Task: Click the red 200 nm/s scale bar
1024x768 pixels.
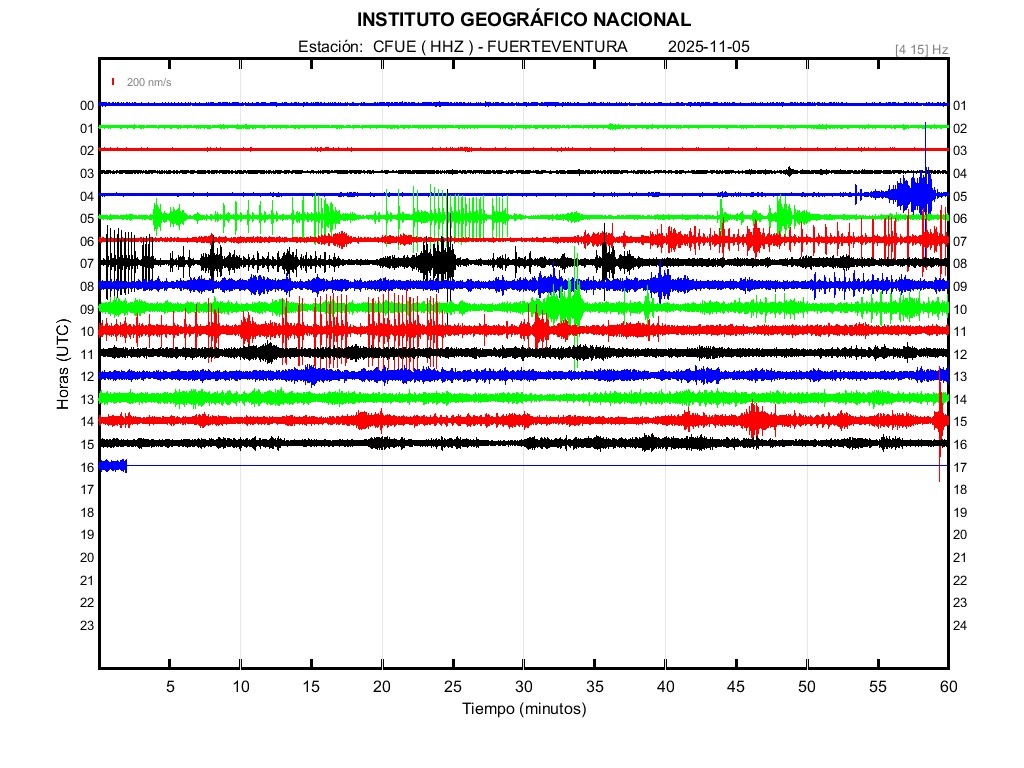Action: tap(114, 82)
